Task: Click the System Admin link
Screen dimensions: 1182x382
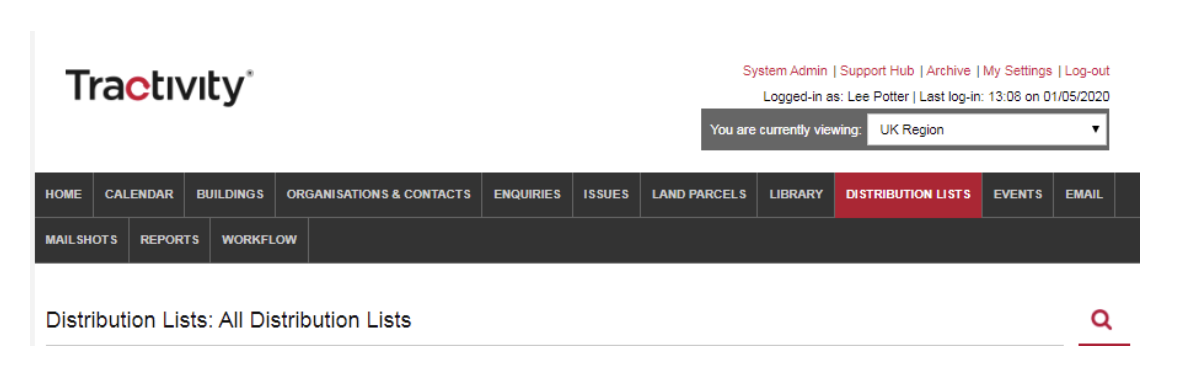Action: click(x=785, y=71)
